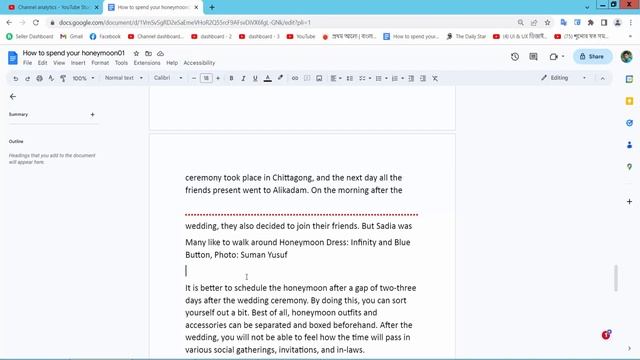
Task: Open the text color picker
Action: 268,78
